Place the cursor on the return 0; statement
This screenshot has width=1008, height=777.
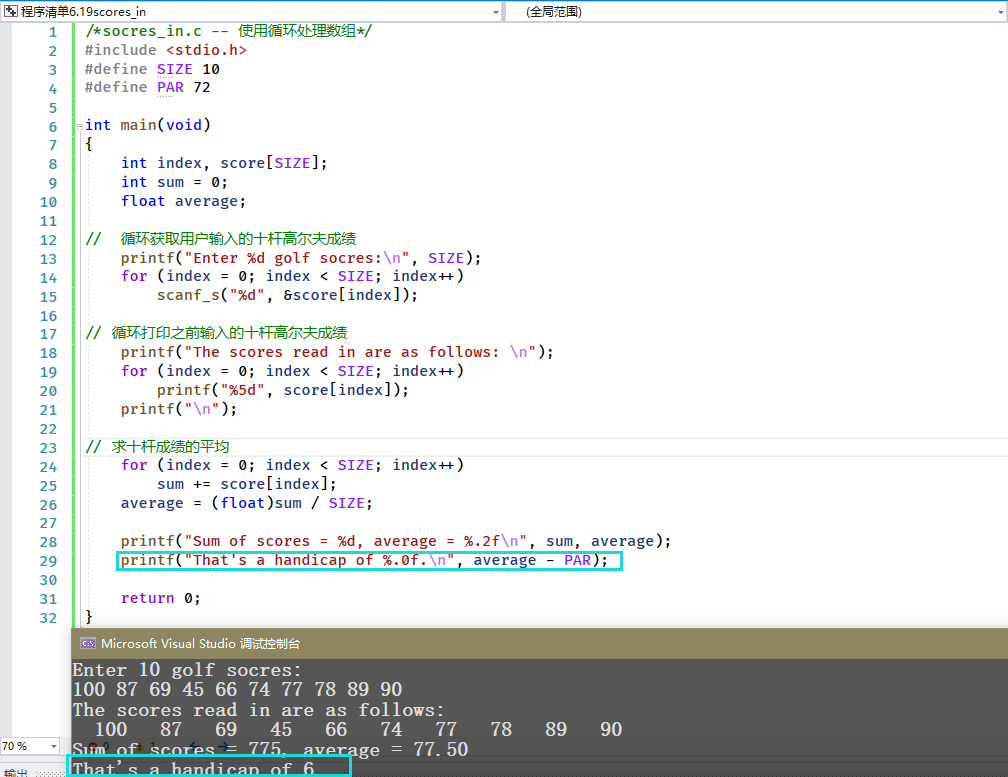[160, 598]
